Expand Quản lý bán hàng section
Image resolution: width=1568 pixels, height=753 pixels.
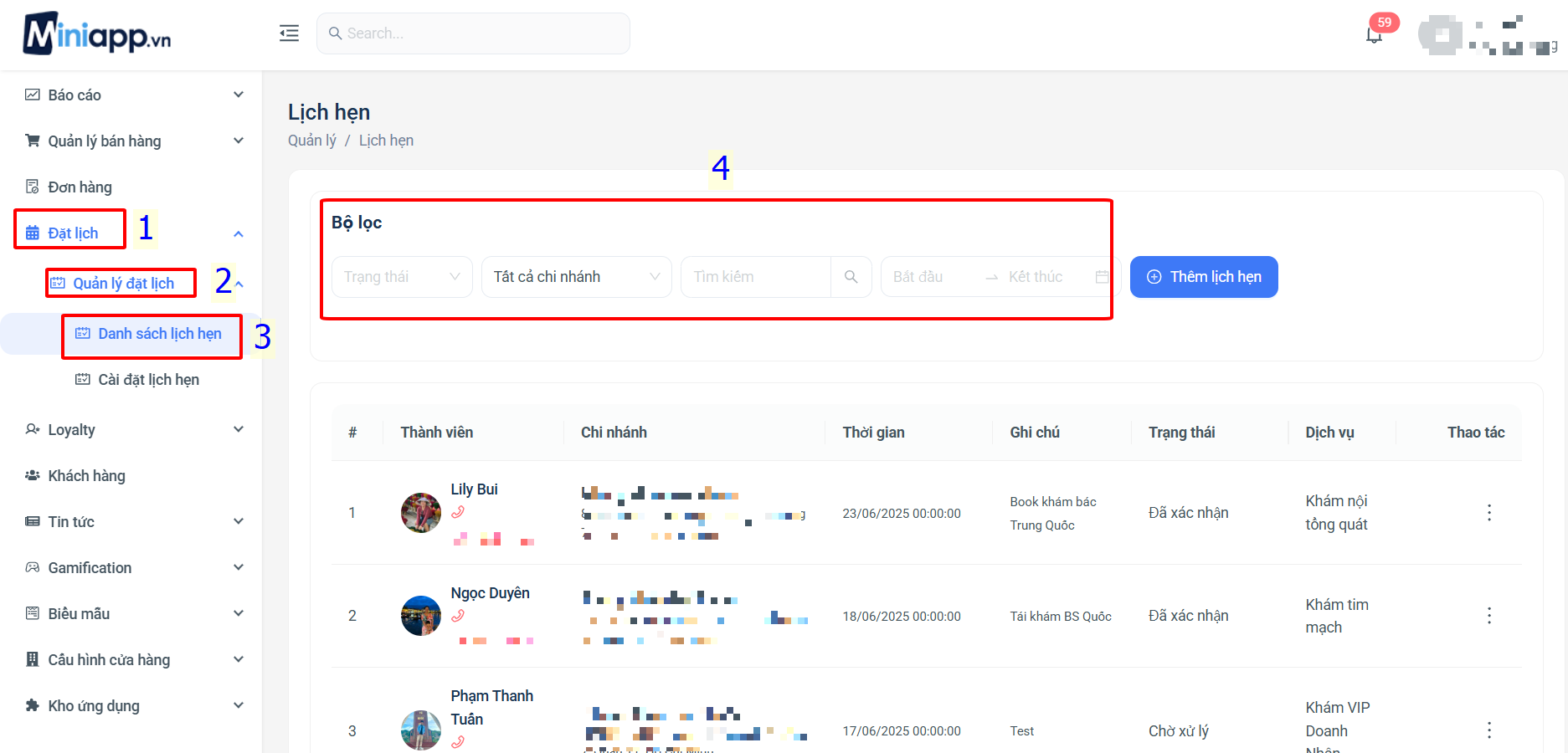[134, 141]
